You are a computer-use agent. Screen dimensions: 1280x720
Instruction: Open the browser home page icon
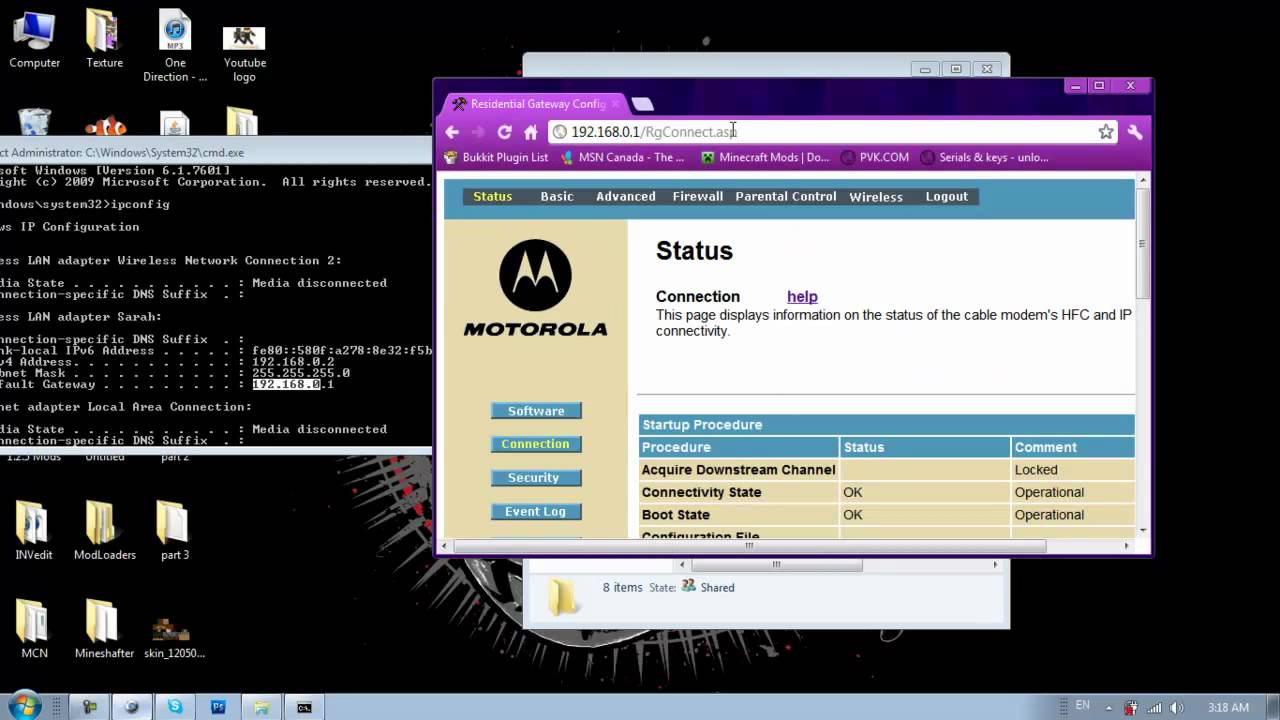coord(531,132)
